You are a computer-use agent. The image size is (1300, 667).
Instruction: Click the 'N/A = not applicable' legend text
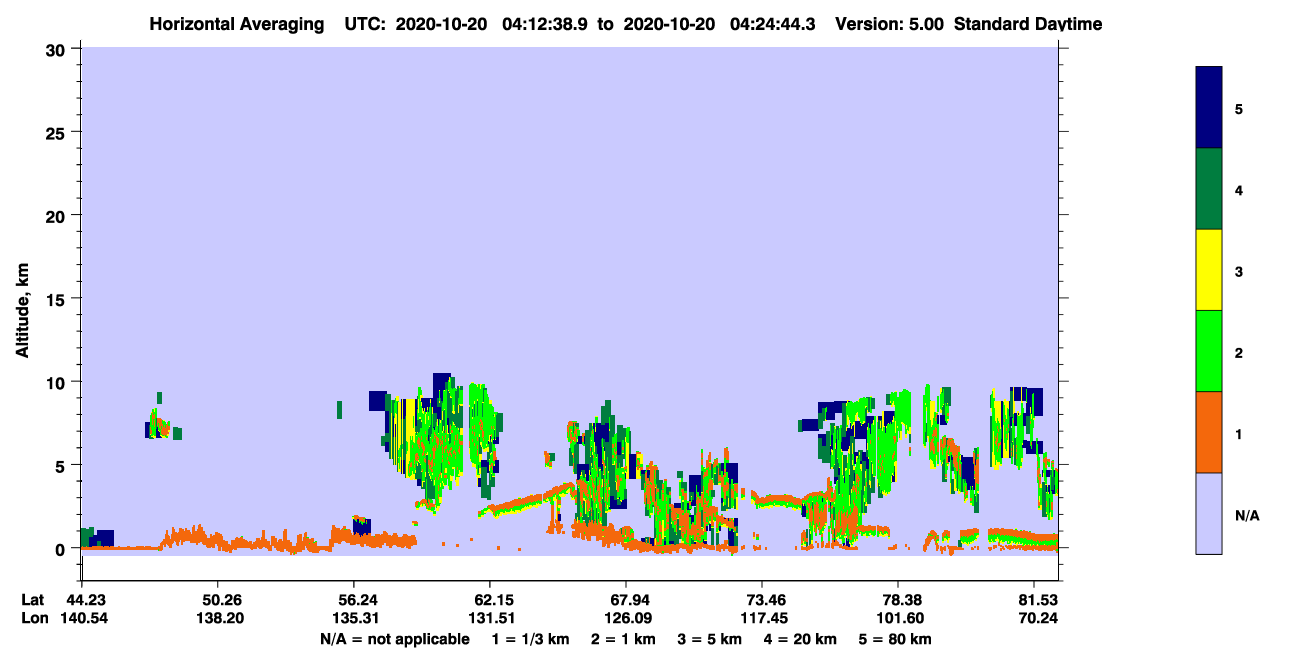click(x=394, y=639)
